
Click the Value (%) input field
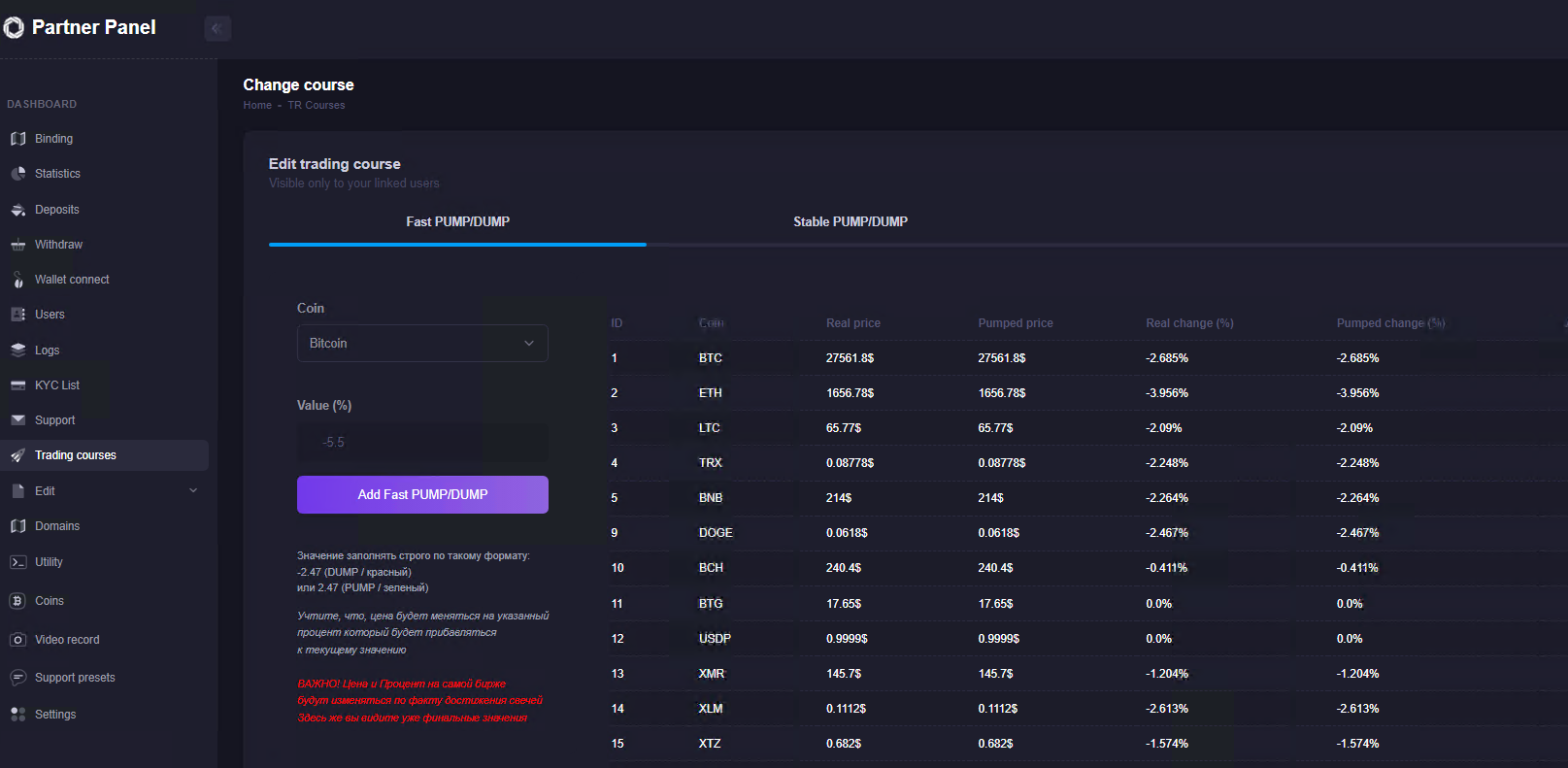click(x=422, y=443)
